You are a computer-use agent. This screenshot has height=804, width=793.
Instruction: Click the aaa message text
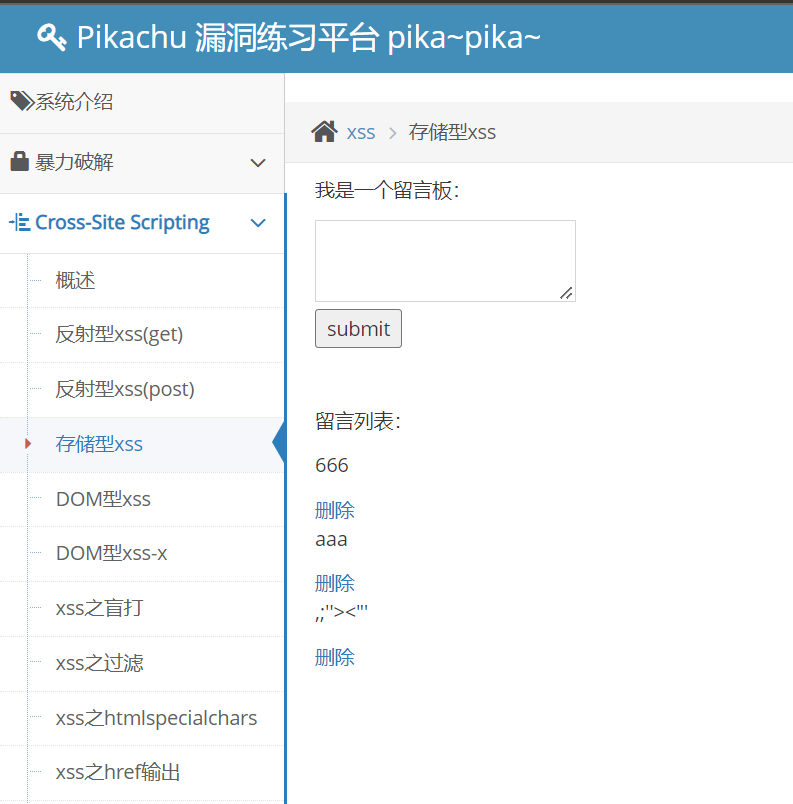point(331,540)
